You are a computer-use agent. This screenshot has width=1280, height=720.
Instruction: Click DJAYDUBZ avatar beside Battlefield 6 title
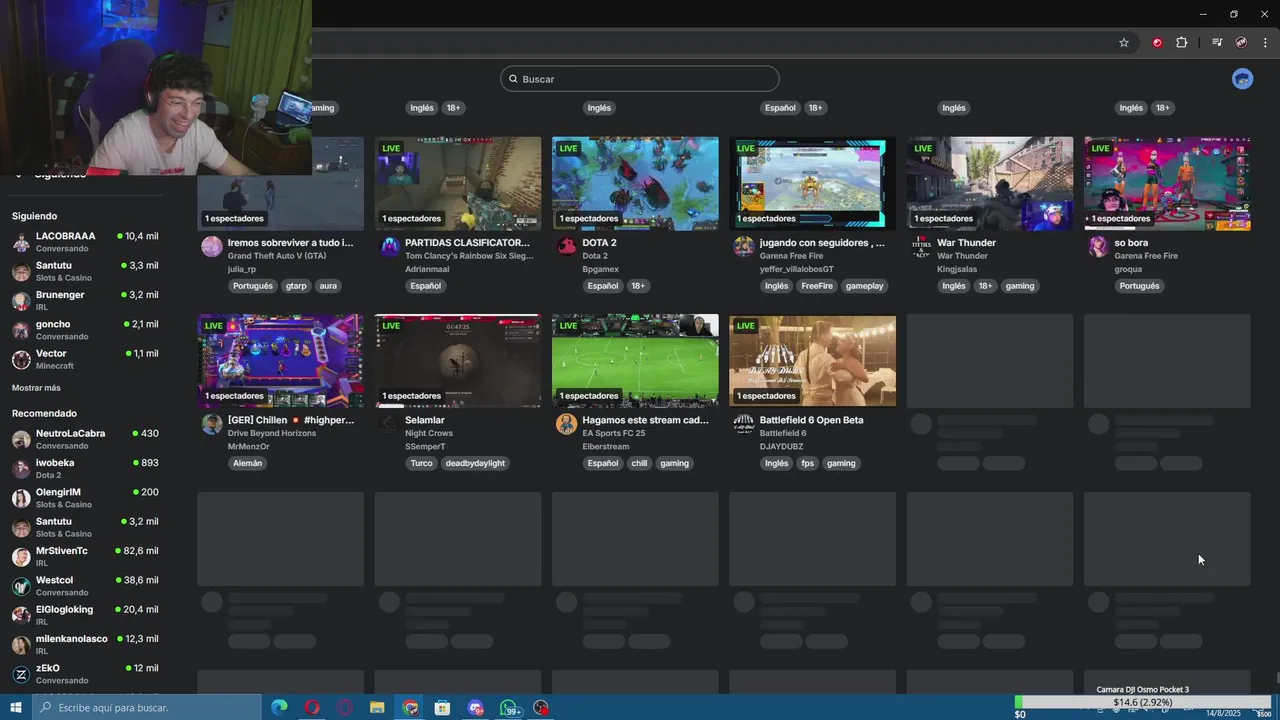tap(744, 424)
